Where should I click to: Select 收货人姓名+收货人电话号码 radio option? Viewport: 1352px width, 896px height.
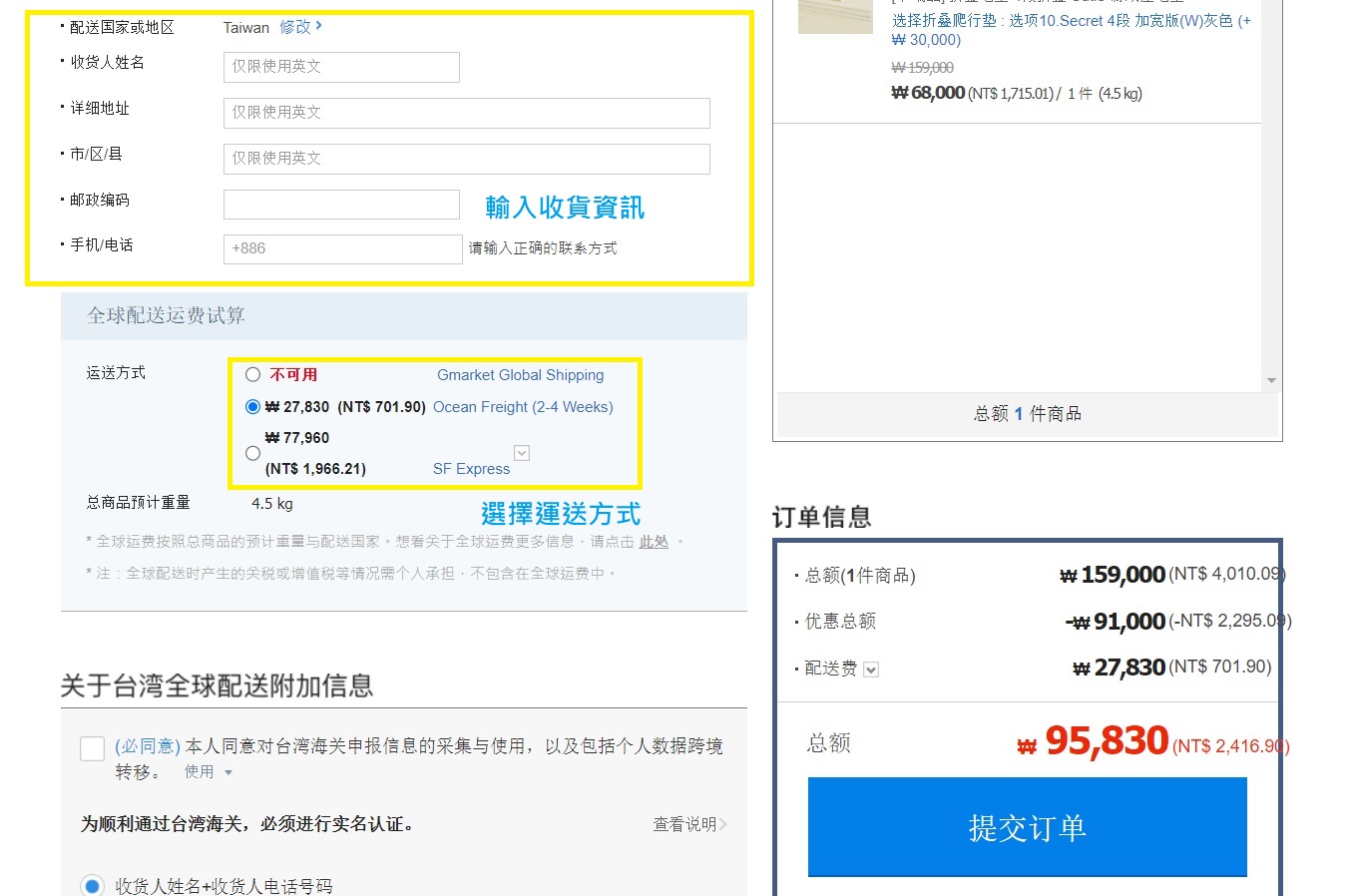pos(93,885)
